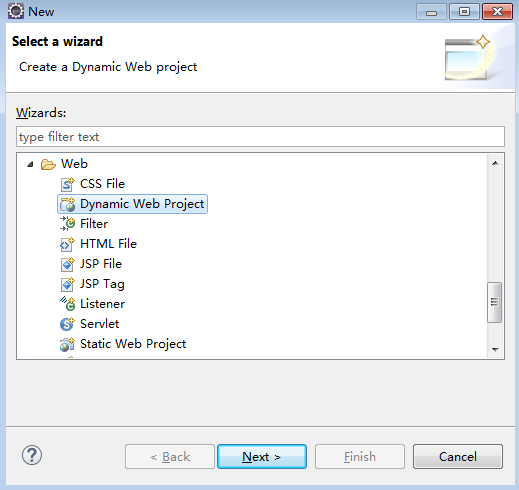Click the scrollbar down arrow in wizard list
This screenshot has height=490, width=519.
coord(495,349)
